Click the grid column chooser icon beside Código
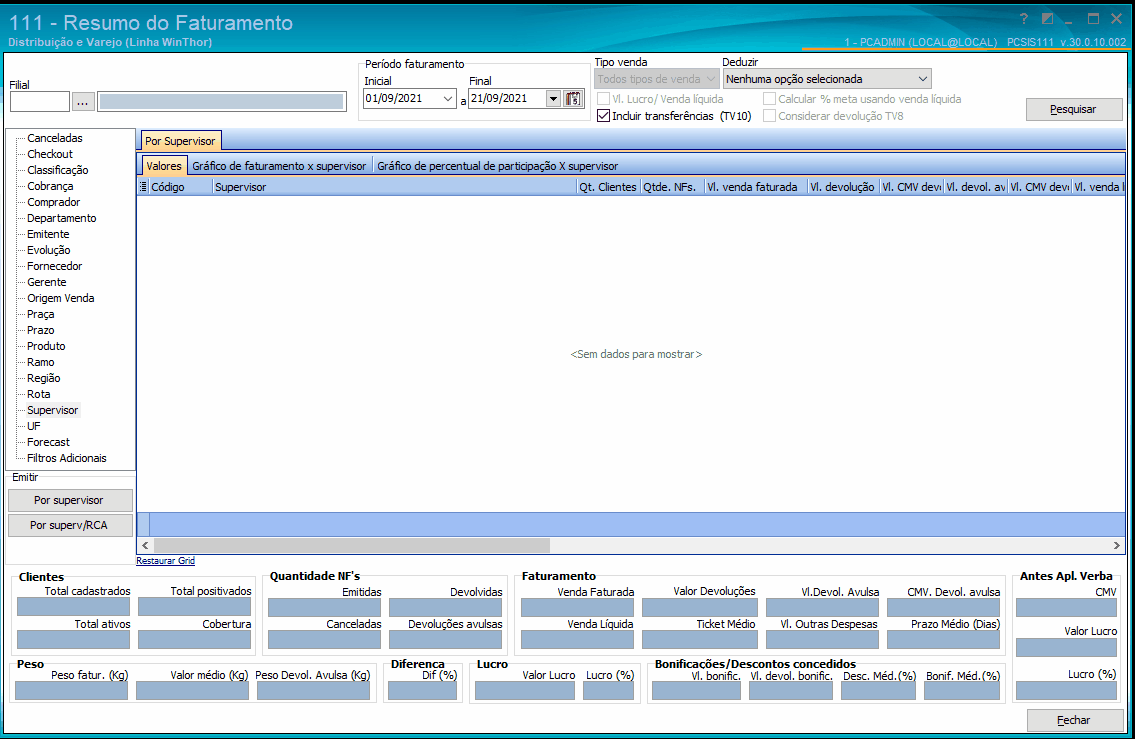The width and height of the screenshot is (1135, 739). click(143, 187)
